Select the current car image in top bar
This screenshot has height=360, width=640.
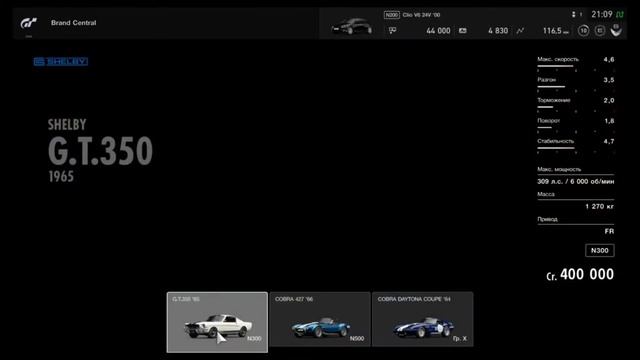pos(351,26)
